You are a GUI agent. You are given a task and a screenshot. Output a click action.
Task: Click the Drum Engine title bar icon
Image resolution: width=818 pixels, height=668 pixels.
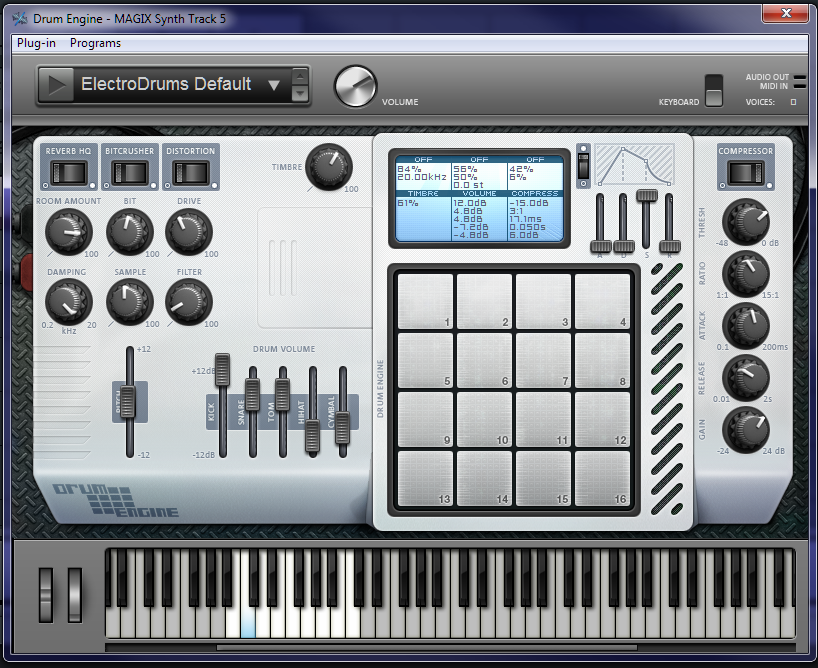pos(20,19)
